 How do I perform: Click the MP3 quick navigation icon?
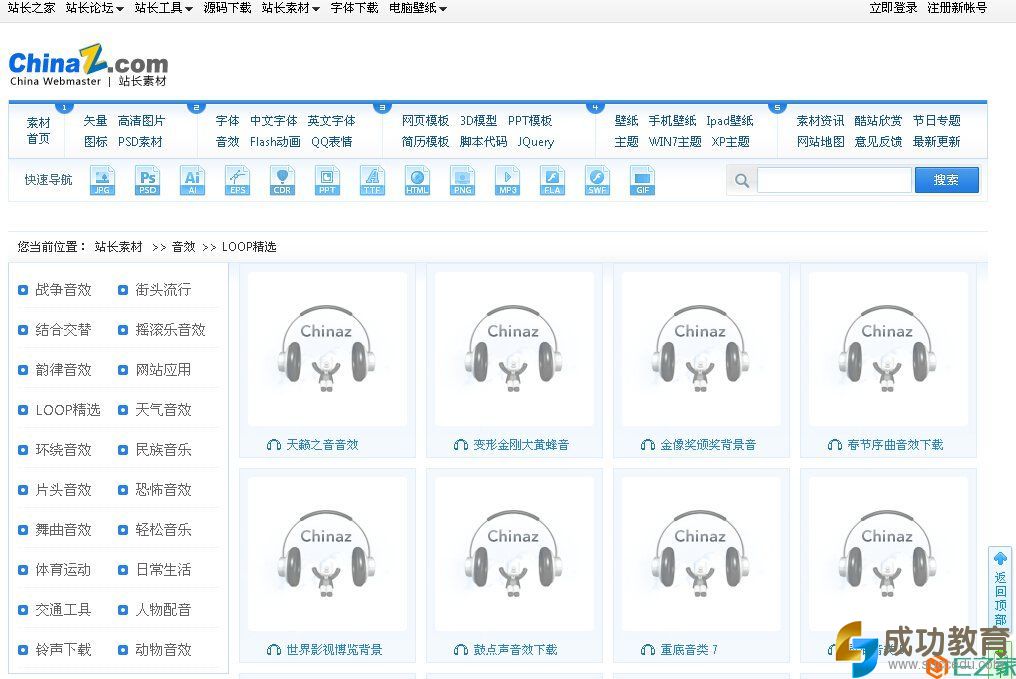click(507, 180)
